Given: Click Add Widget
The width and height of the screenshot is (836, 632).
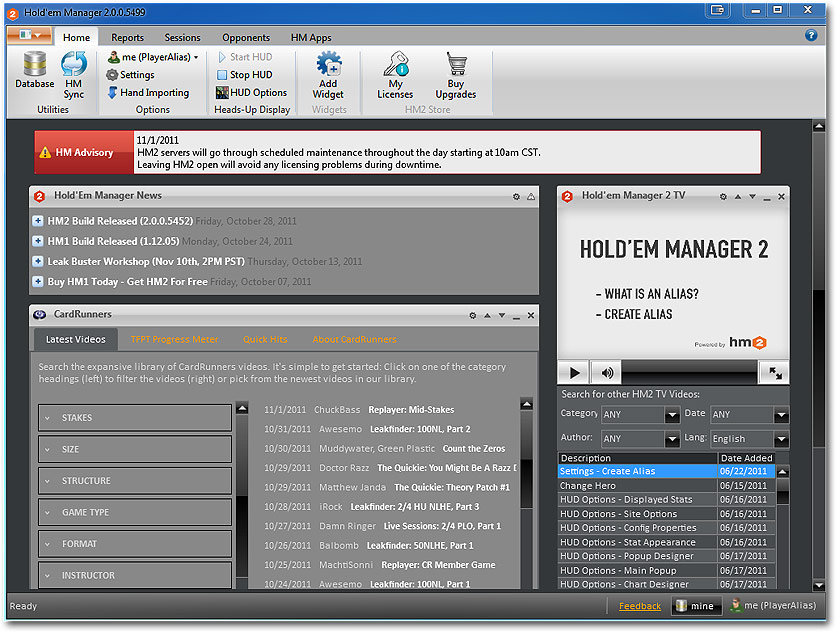Looking at the screenshot, I should click(x=328, y=75).
